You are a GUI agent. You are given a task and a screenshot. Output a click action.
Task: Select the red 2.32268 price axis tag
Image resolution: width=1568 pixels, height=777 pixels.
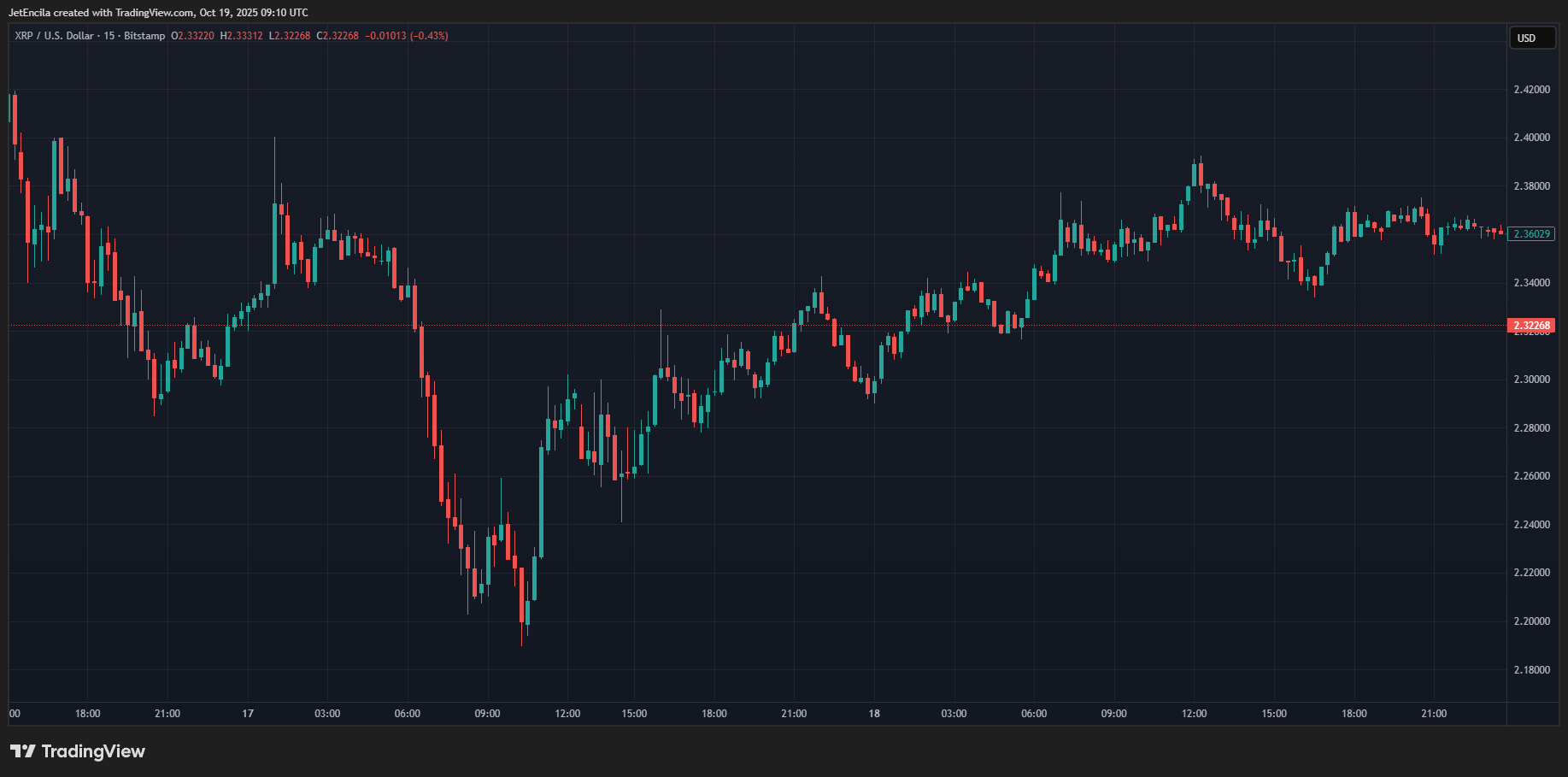pyautogui.click(x=1531, y=326)
